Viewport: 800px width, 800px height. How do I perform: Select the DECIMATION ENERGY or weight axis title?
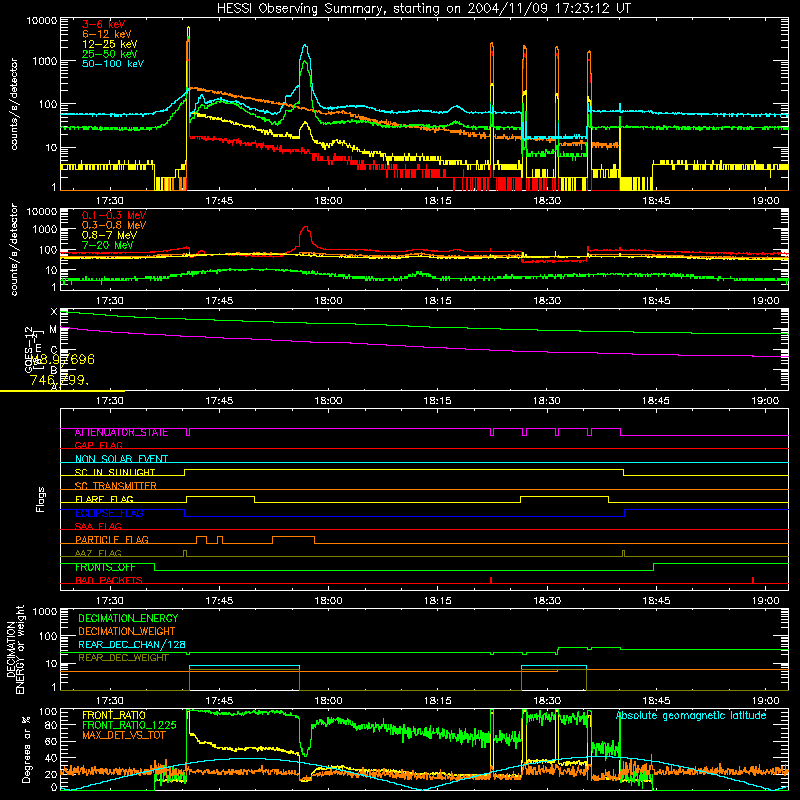pyautogui.click(x=15, y=649)
